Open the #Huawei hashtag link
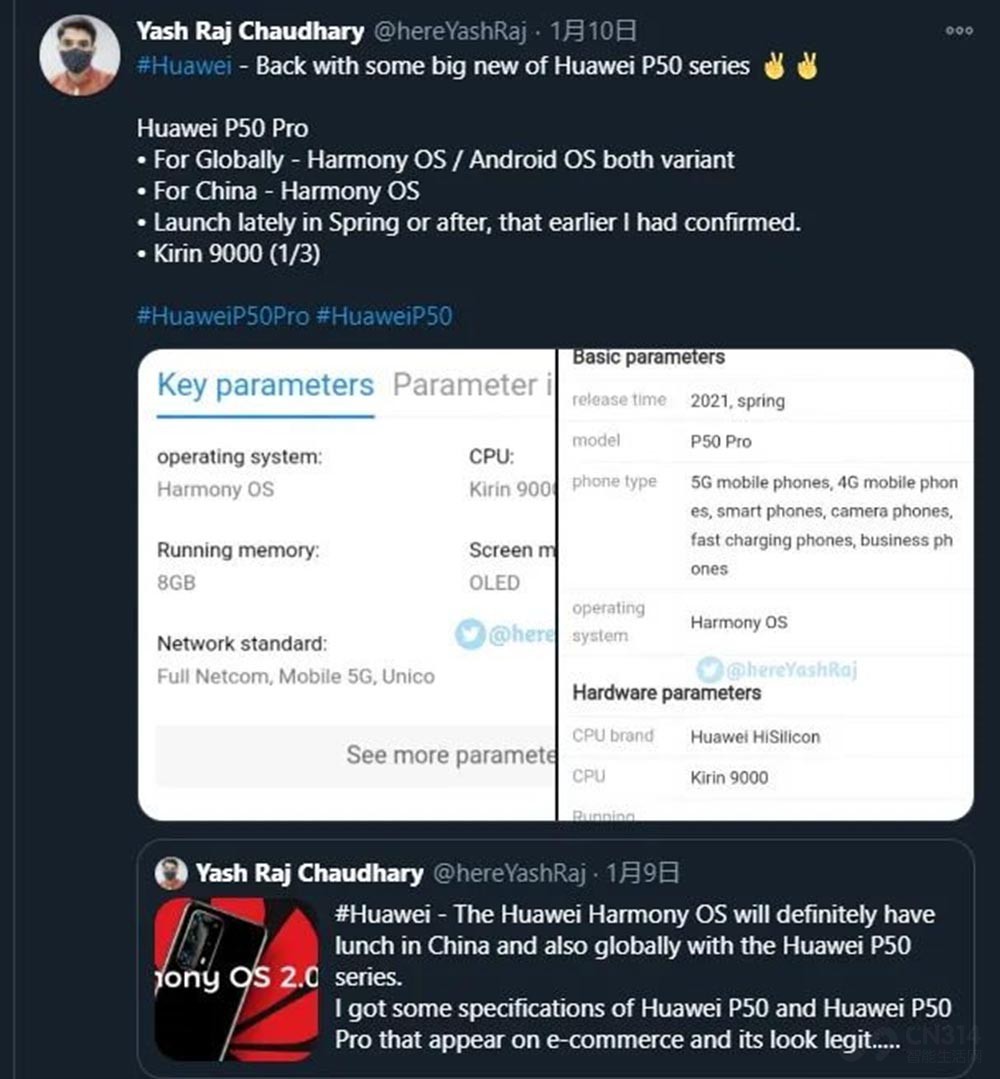 coord(184,66)
